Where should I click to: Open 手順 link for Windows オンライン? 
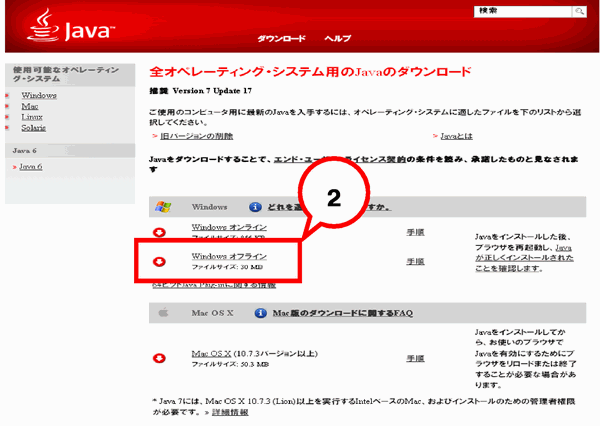coord(415,232)
